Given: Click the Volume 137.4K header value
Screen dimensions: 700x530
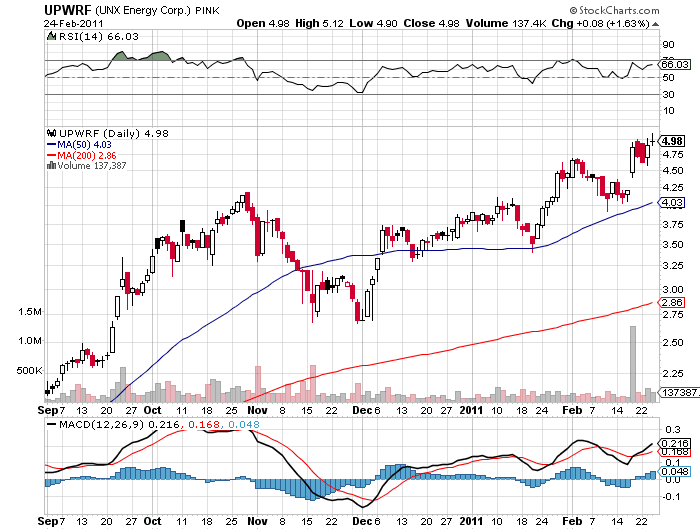Looking at the screenshot, I should 506,23.
